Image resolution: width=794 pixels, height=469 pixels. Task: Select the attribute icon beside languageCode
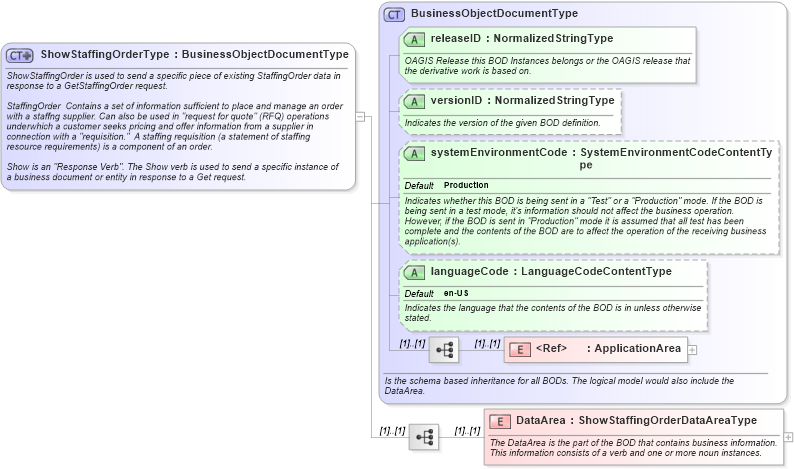point(414,272)
